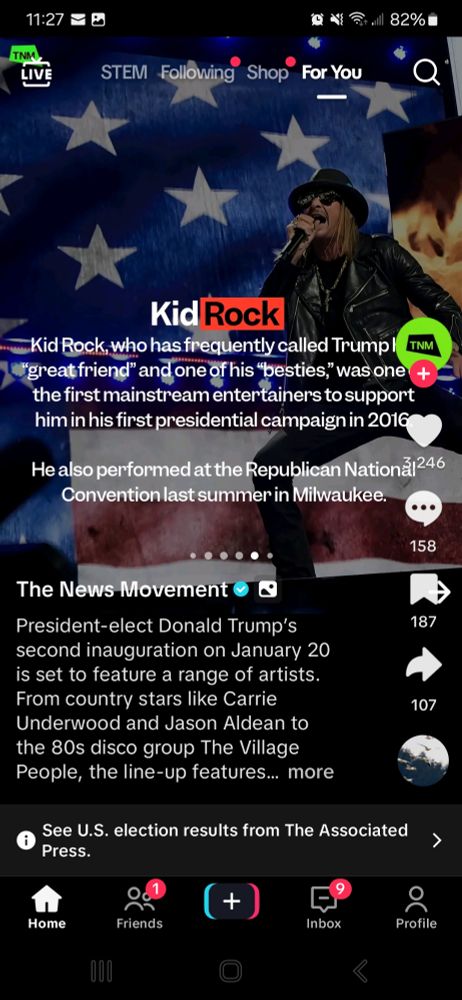Screen dimensions: 462x1000
Task: Save post with the bookmark icon
Action: [x=428, y=590]
